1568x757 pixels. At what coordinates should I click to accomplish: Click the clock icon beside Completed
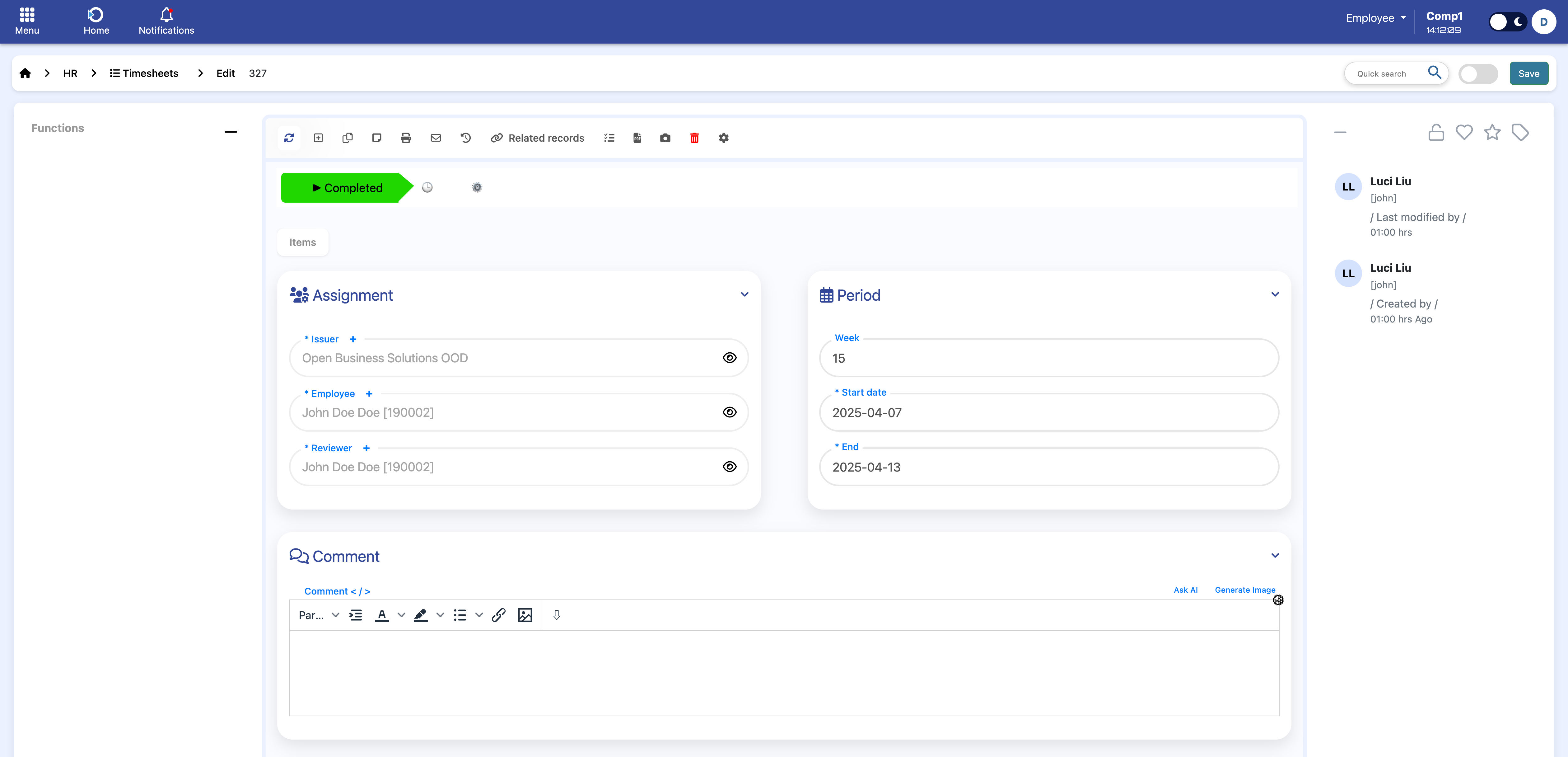tap(427, 188)
